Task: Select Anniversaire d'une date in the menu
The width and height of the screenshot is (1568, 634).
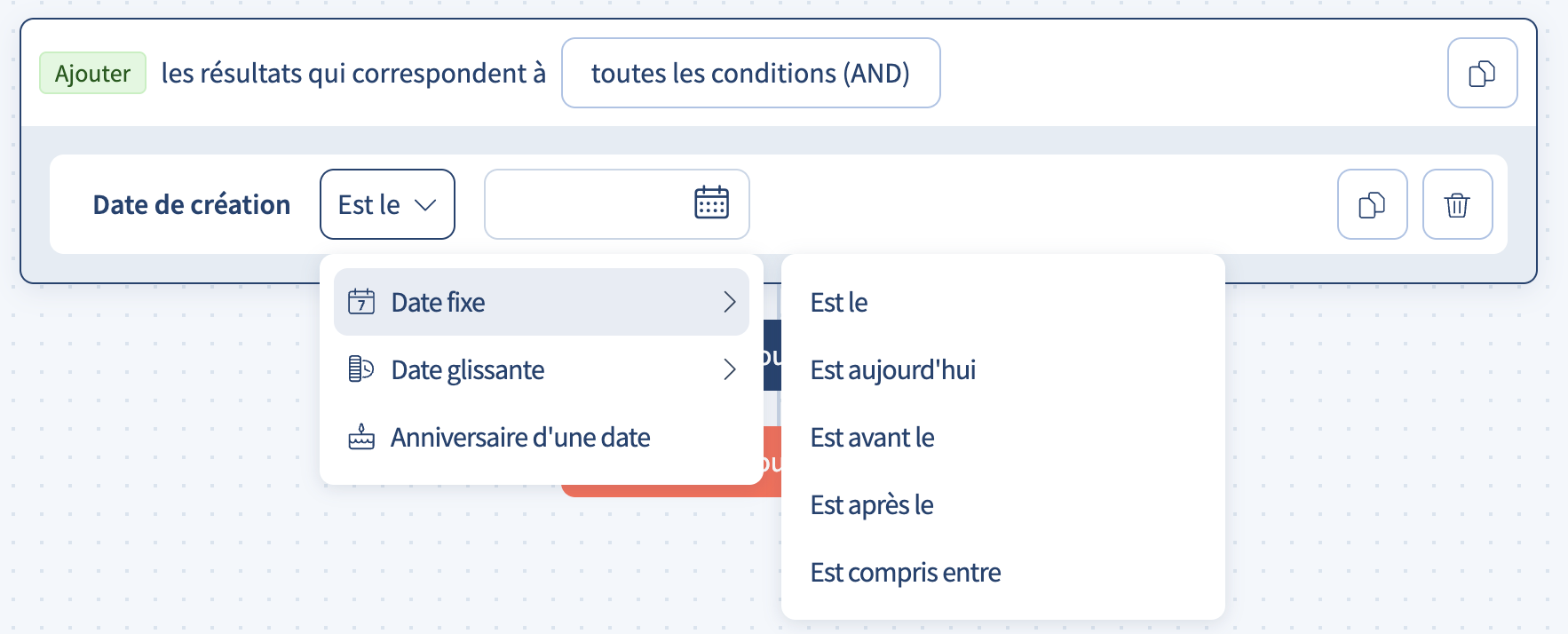Action: (520, 437)
